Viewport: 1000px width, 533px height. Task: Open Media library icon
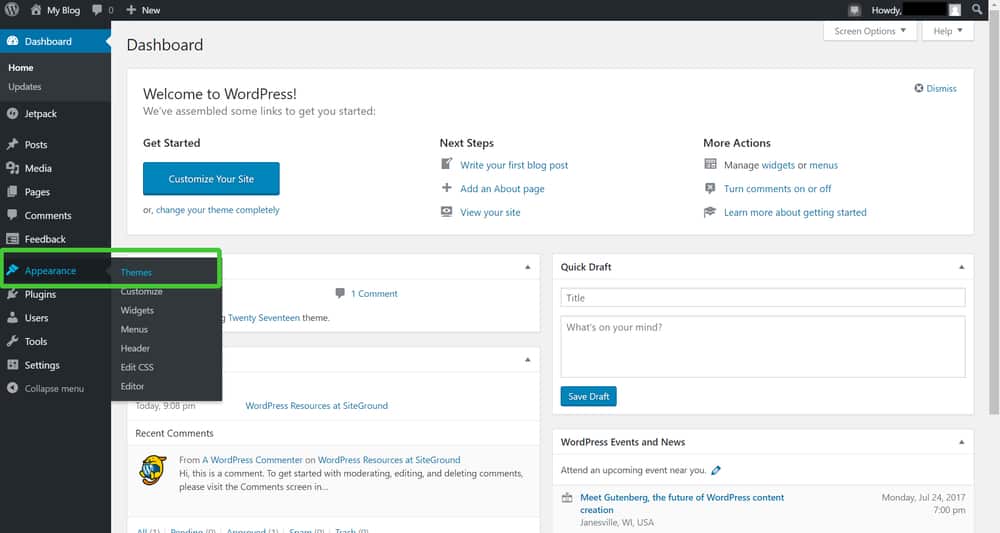pyautogui.click(x=12, y=168)
